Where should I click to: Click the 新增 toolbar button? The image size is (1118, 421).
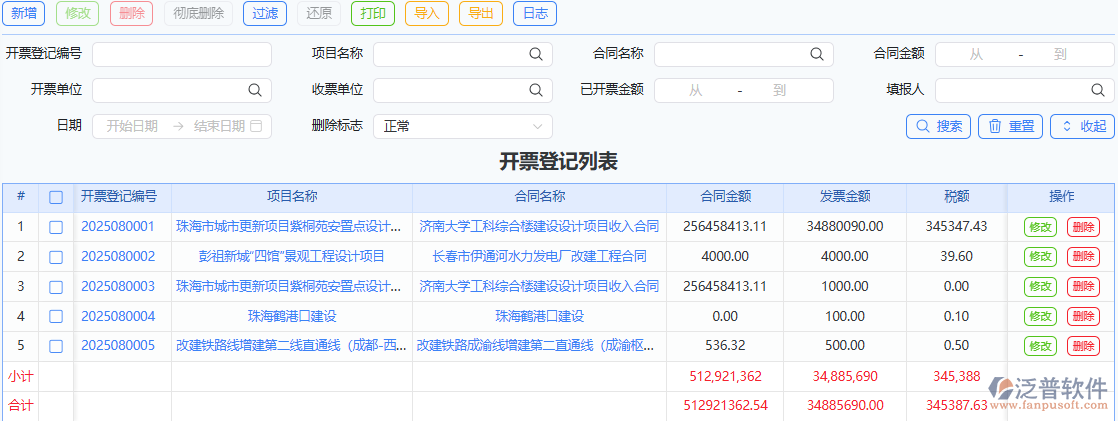(x=24, y=14)
